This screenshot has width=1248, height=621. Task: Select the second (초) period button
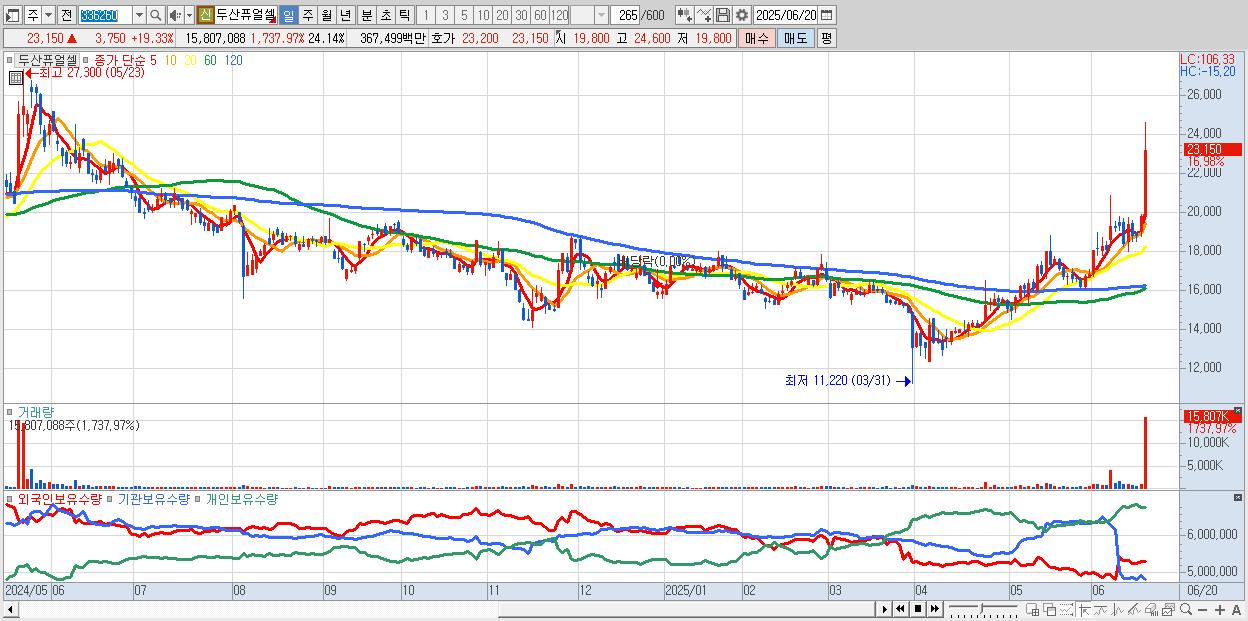pyautogui.click(x=385, y=15)
